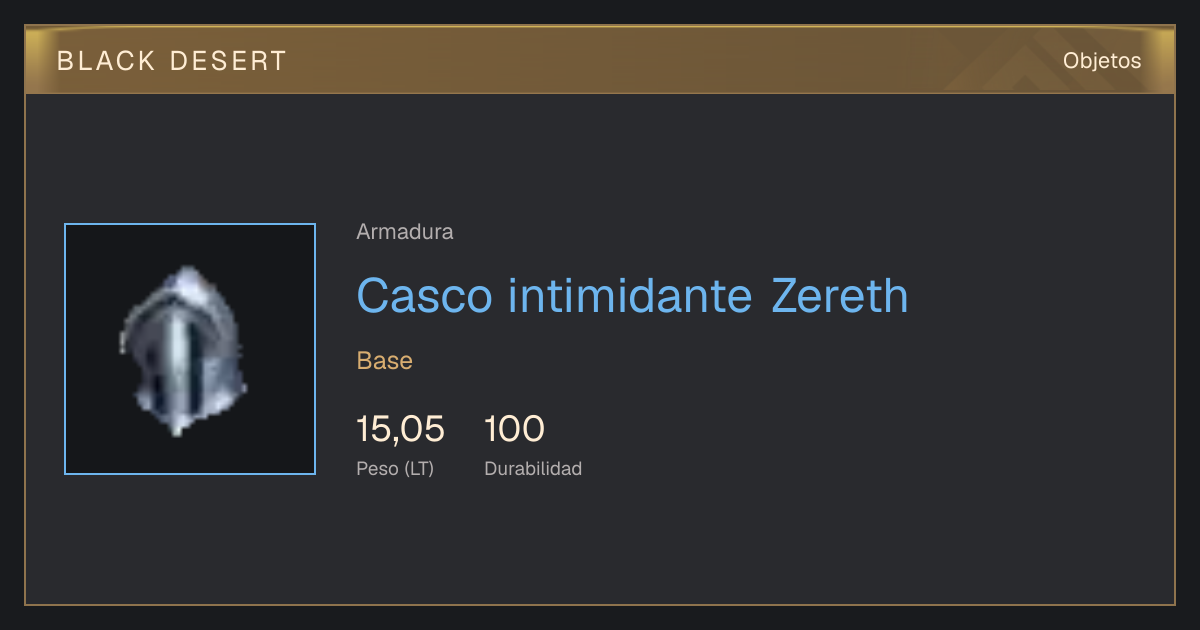
Task: Click the Armadura category label
Action: click(405, 232)
